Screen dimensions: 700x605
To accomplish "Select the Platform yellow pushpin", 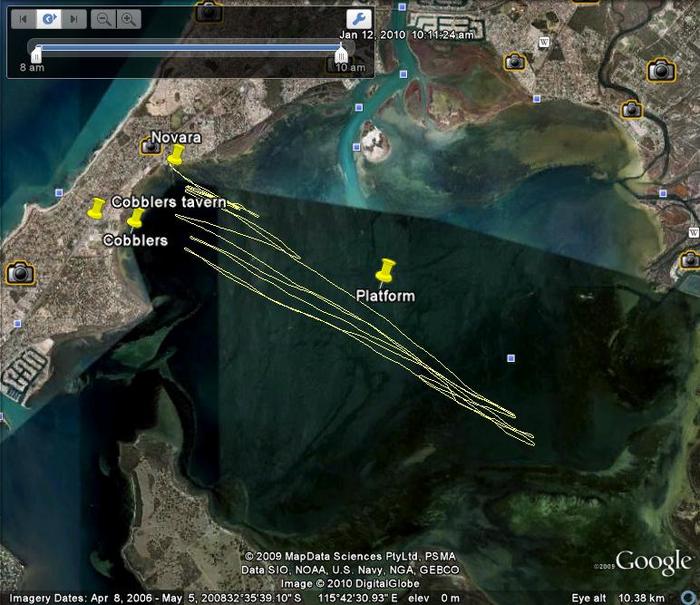I will 385,269.
